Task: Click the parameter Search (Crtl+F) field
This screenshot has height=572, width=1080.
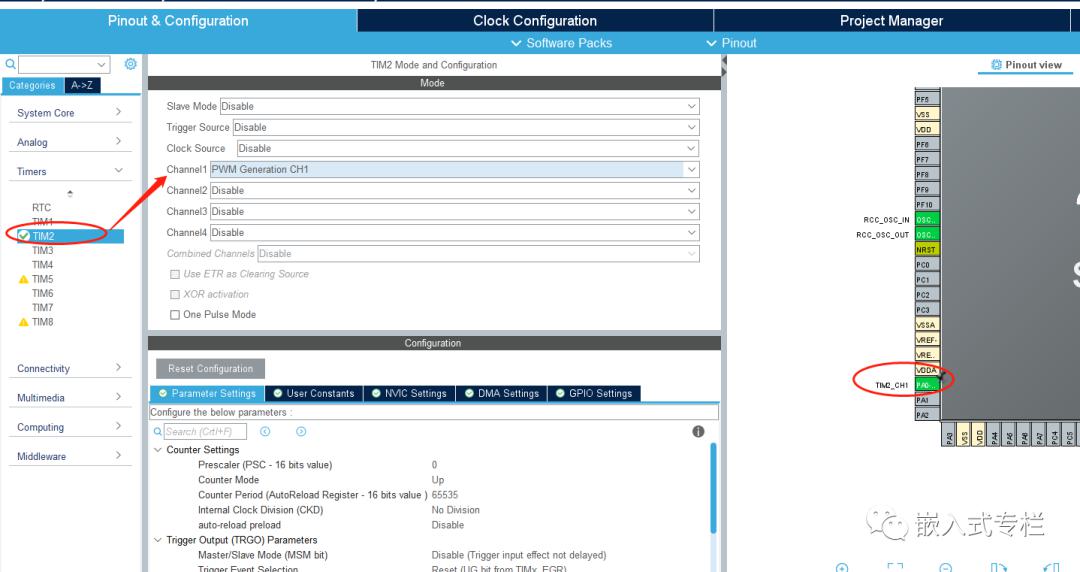Action: tap(205, 431)
